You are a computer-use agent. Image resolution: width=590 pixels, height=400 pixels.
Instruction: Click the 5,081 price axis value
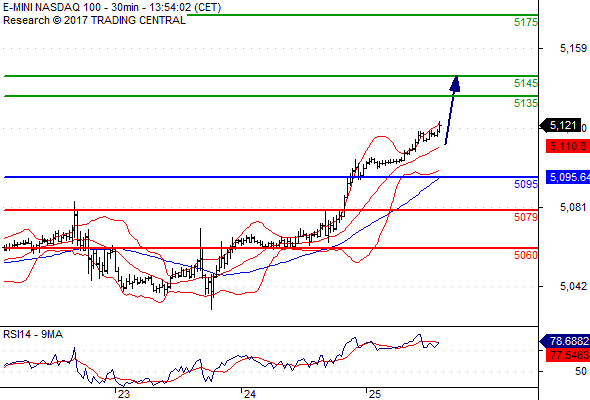(573, 207)
